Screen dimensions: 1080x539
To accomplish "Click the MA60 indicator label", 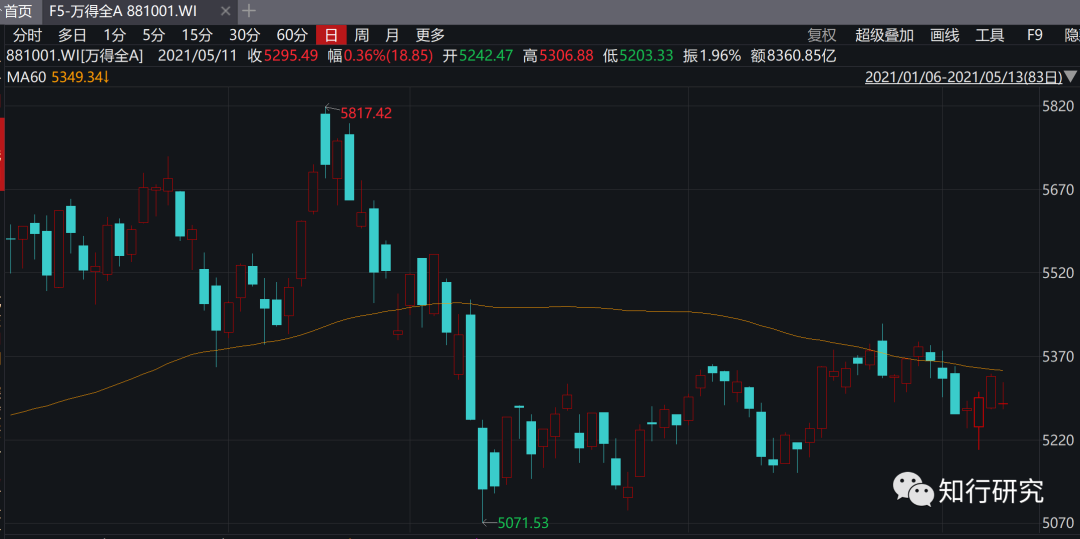I will point(26,77).
